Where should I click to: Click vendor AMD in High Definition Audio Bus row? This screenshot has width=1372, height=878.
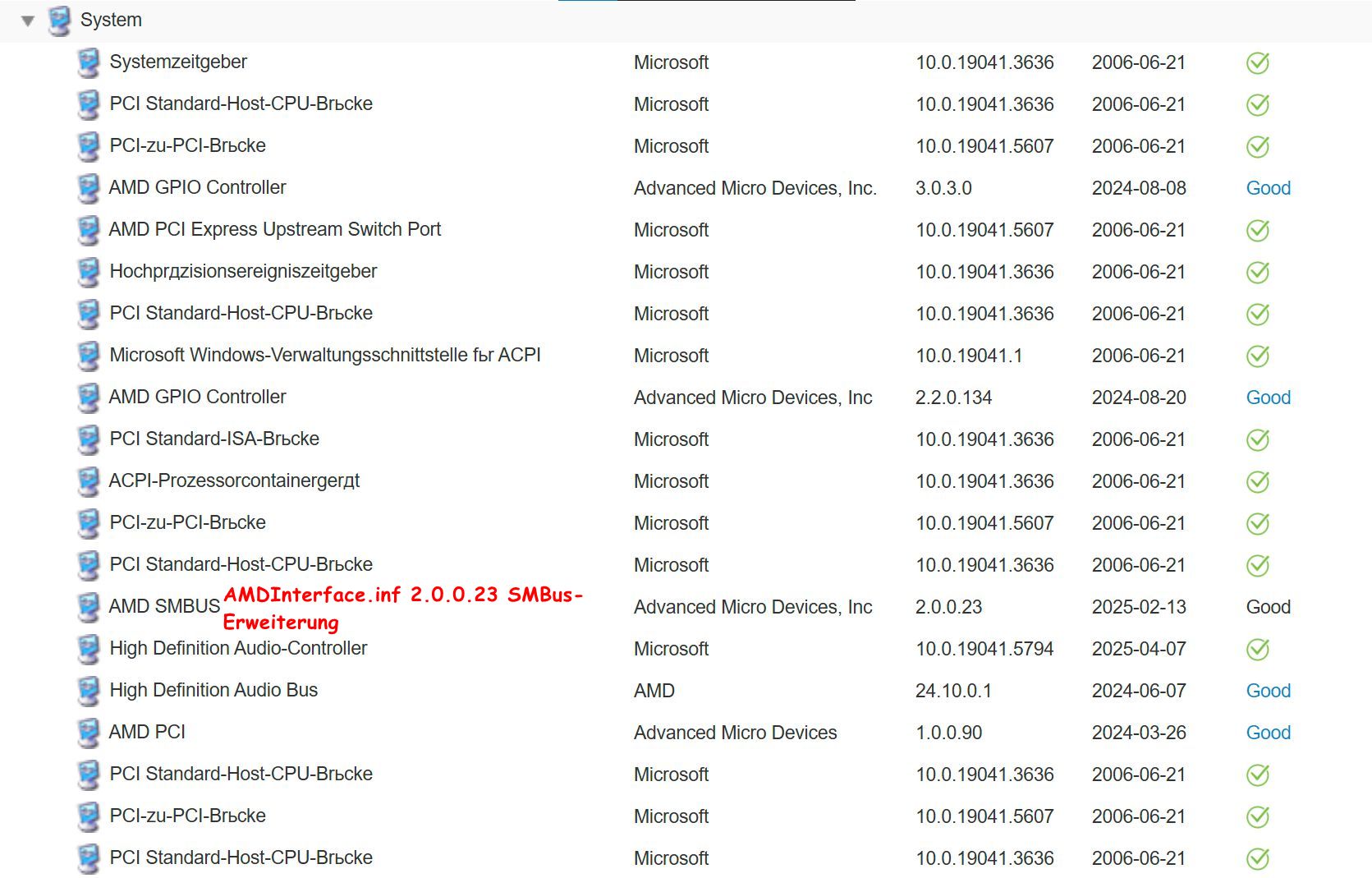tap(654, 691)
